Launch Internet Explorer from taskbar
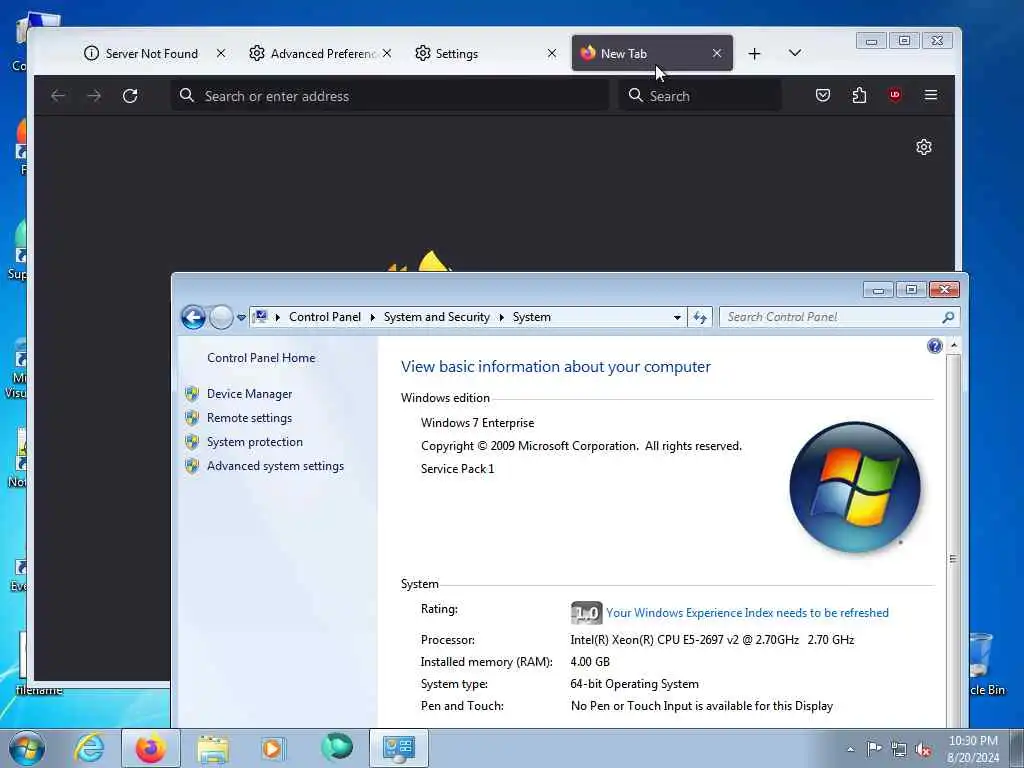Image resolution: width=1024 pixels, height=768 pixels. [89, 748]
